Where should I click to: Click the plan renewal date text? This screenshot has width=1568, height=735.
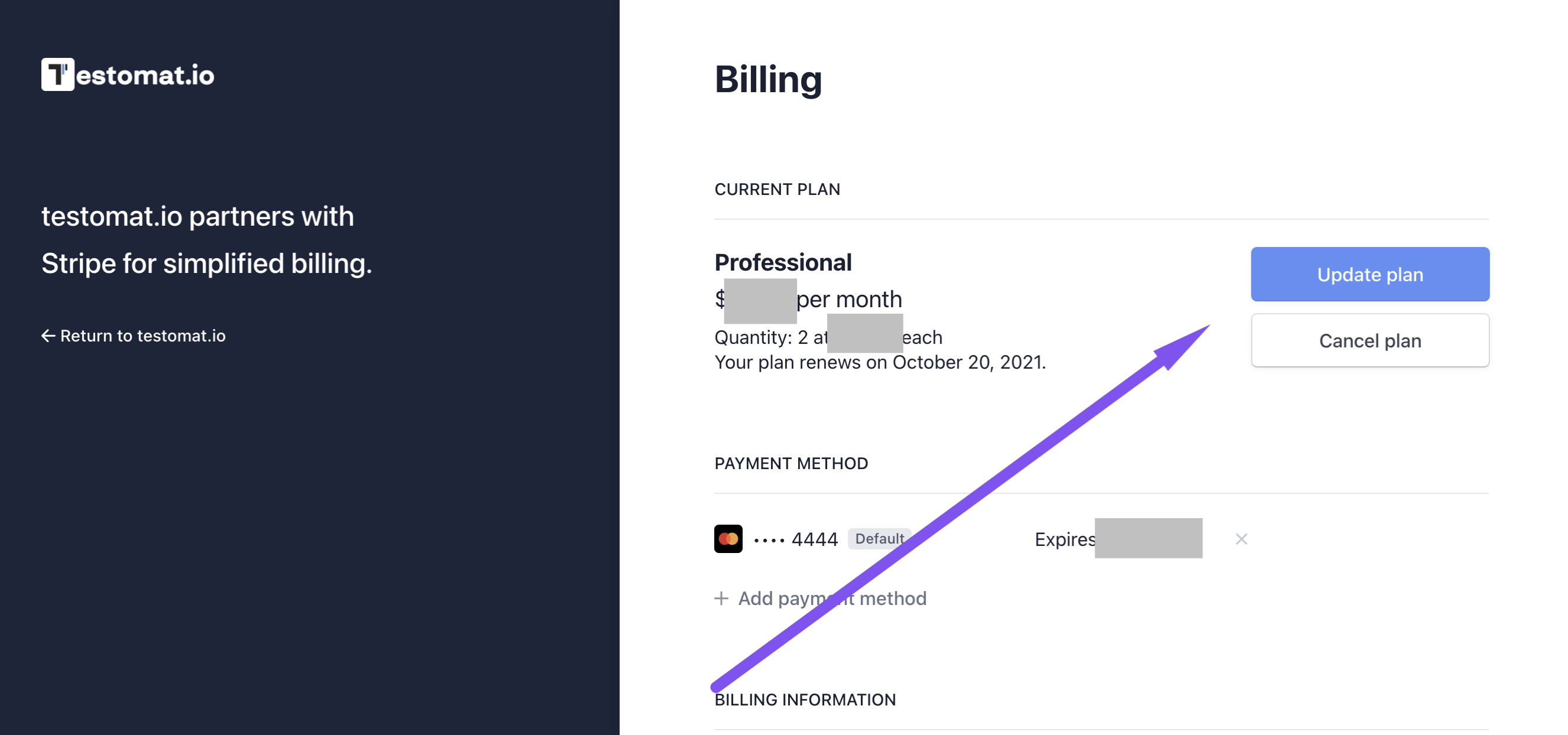(880, 362)
